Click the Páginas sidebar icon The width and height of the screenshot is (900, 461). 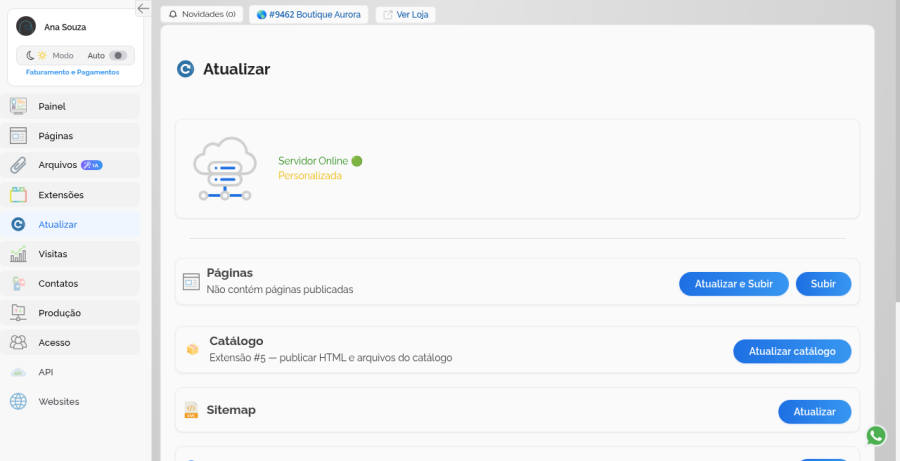tap(18, 135)
